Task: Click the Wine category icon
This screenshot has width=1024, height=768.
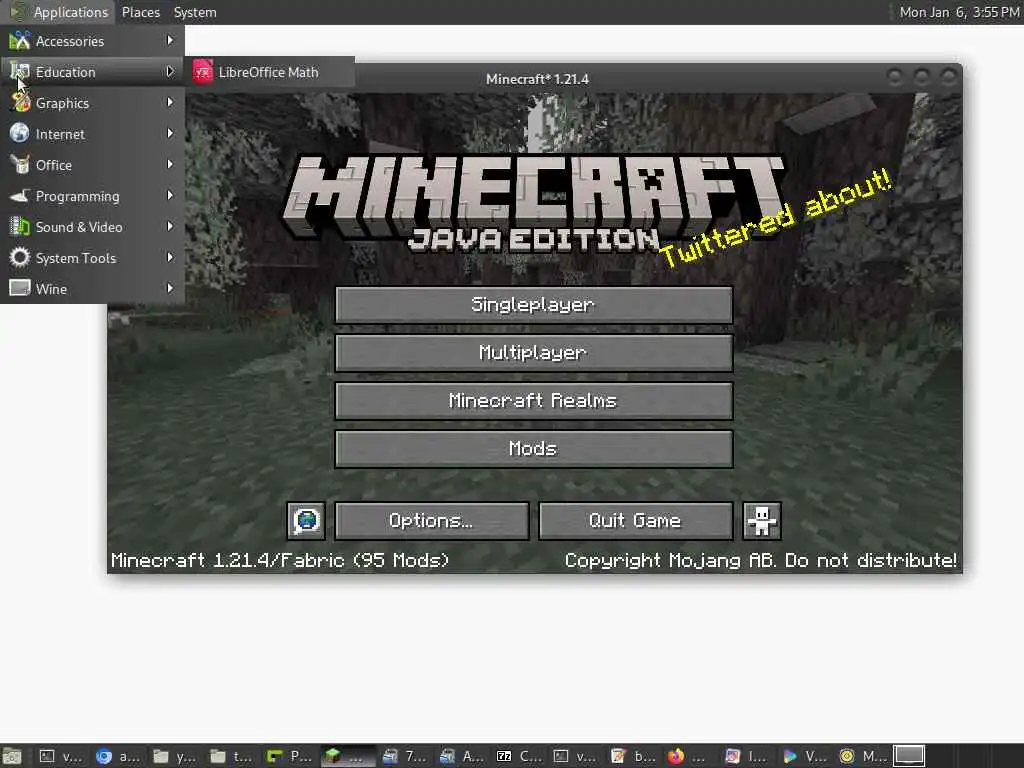Action: (20, 288)
